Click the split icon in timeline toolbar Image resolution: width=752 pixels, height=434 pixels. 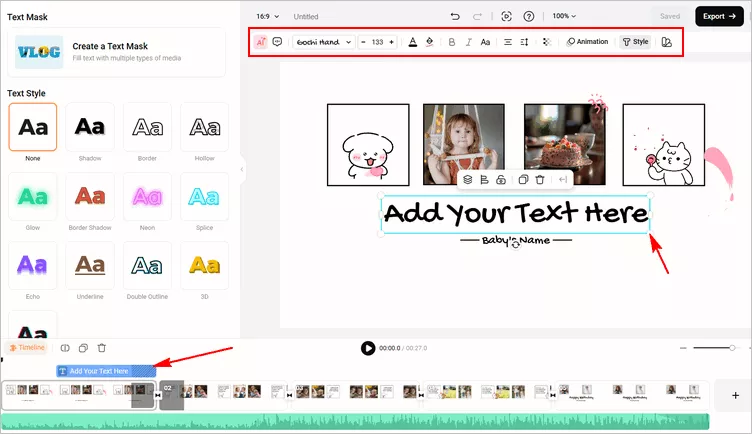pos(65,348)
